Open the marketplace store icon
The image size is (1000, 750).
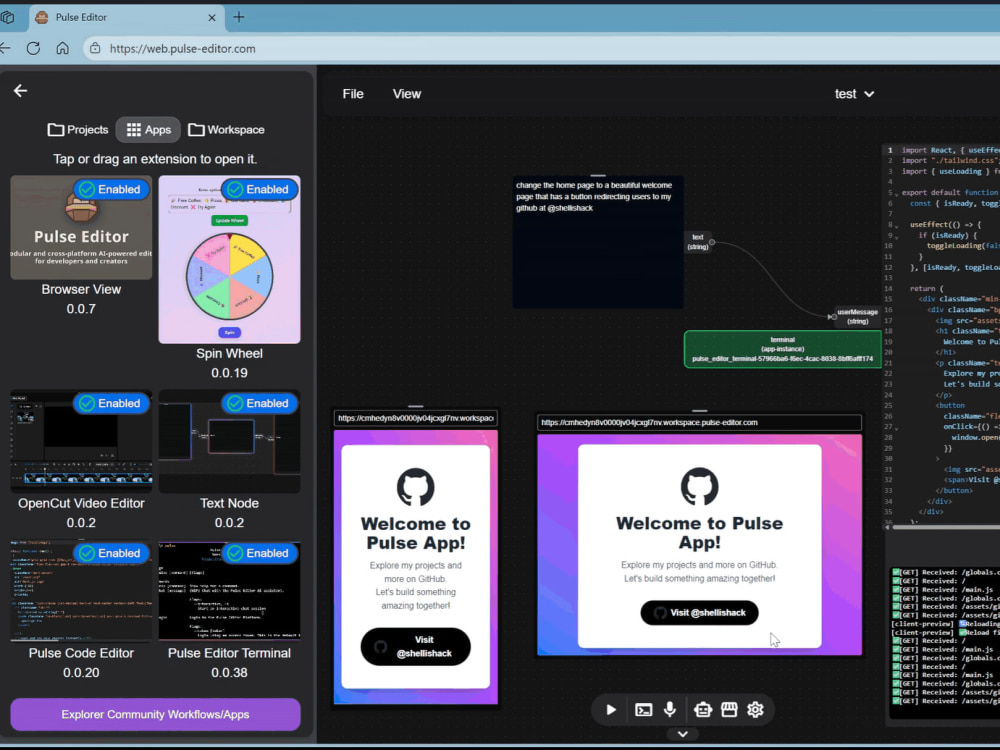click(x=729, y=710)
